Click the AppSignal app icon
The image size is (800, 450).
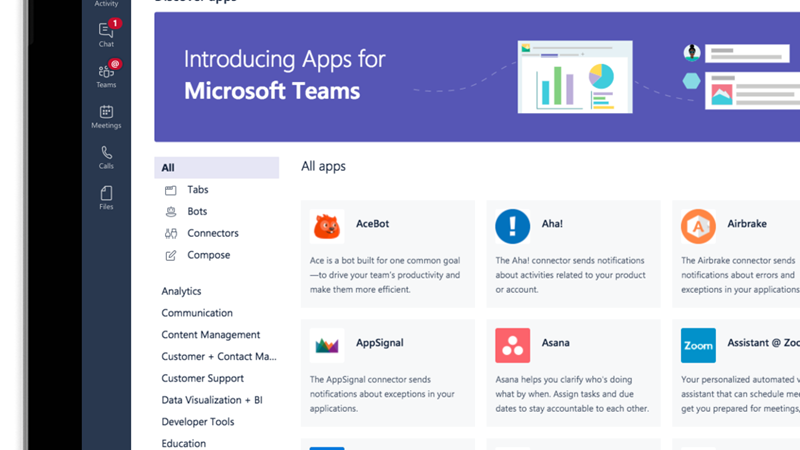tap(327, 345)
